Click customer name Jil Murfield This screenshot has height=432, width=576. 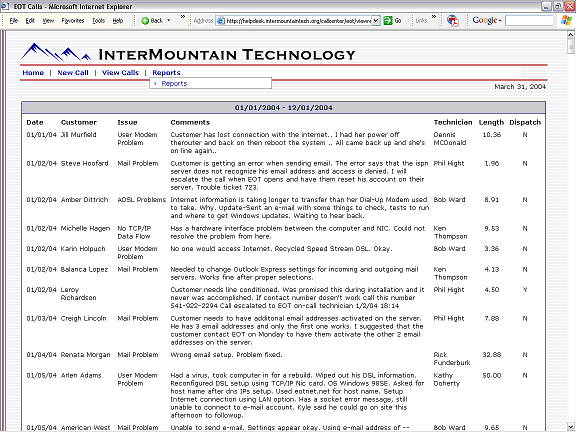coord(79,135)
